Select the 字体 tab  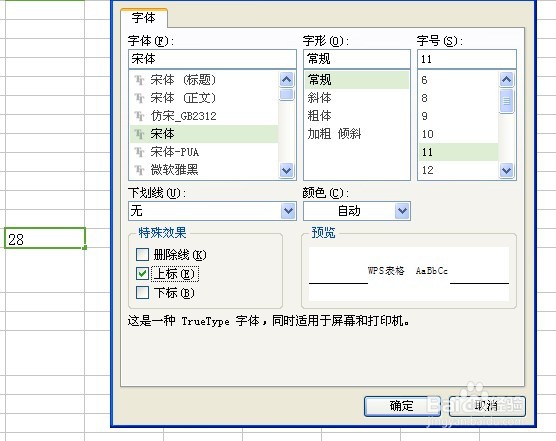tap(144, 18)
